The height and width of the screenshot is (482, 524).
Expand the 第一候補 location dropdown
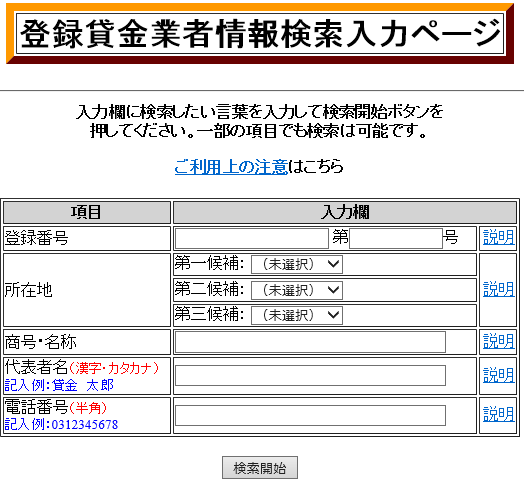coord(297,264)
